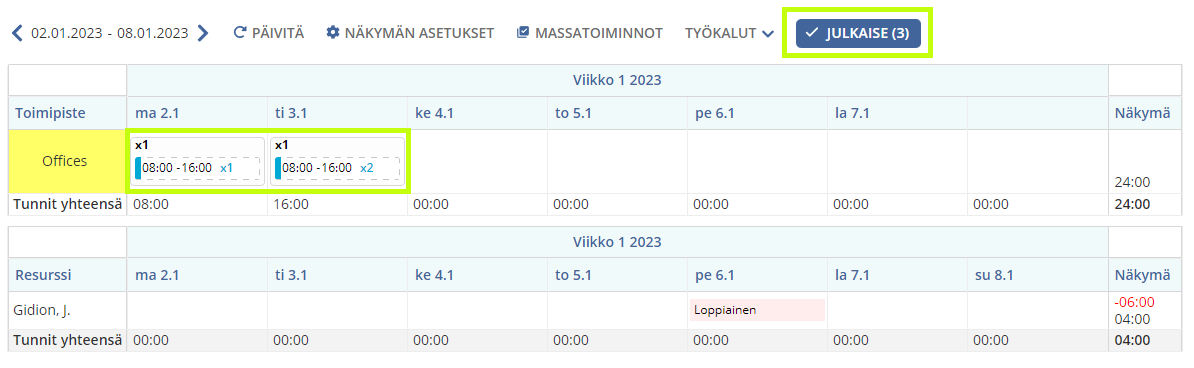1194x368 pixels.
Task: Open Massatoiminnot bulk actions
Action: coord(589,33)
